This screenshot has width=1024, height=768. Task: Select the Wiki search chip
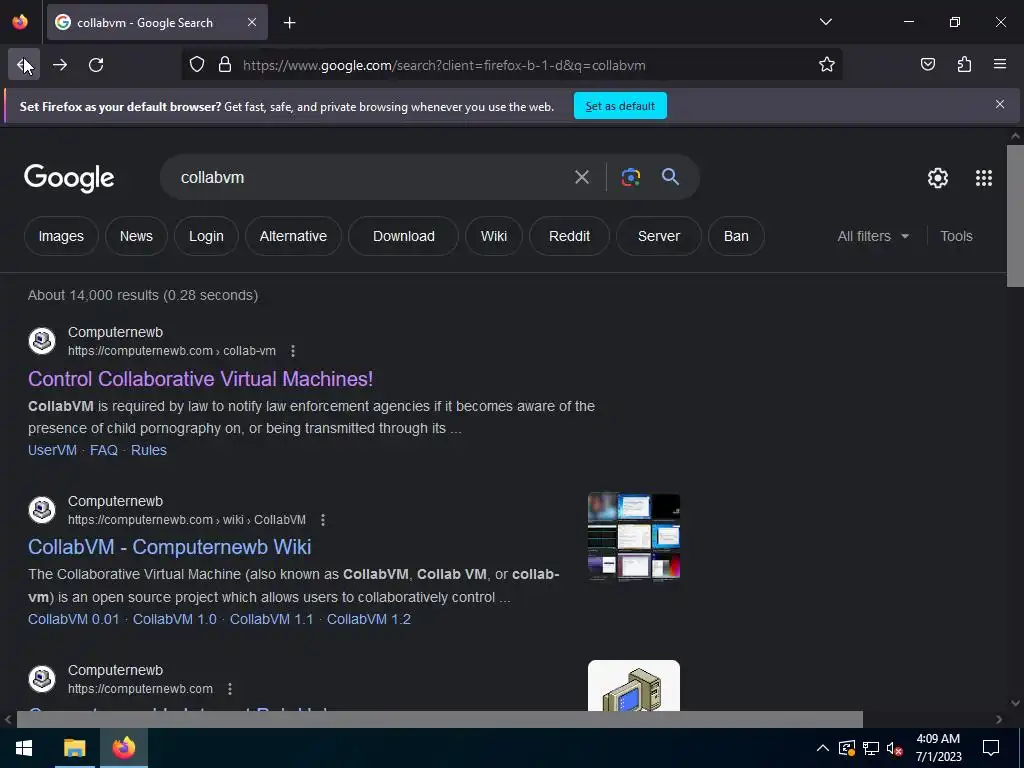(x=494, y=236)
